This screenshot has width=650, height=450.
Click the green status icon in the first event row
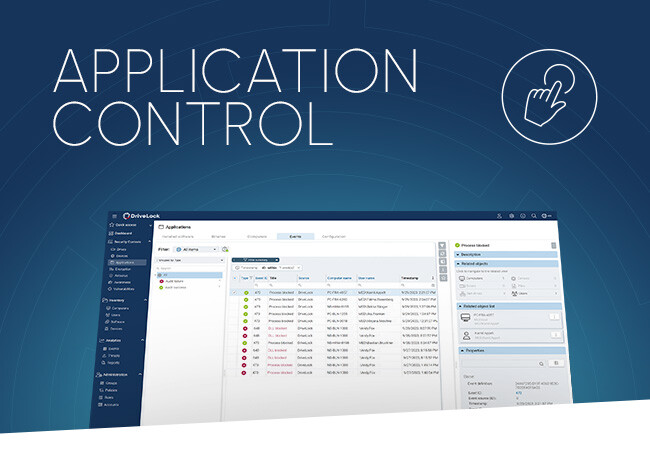[x=246, y=293]
